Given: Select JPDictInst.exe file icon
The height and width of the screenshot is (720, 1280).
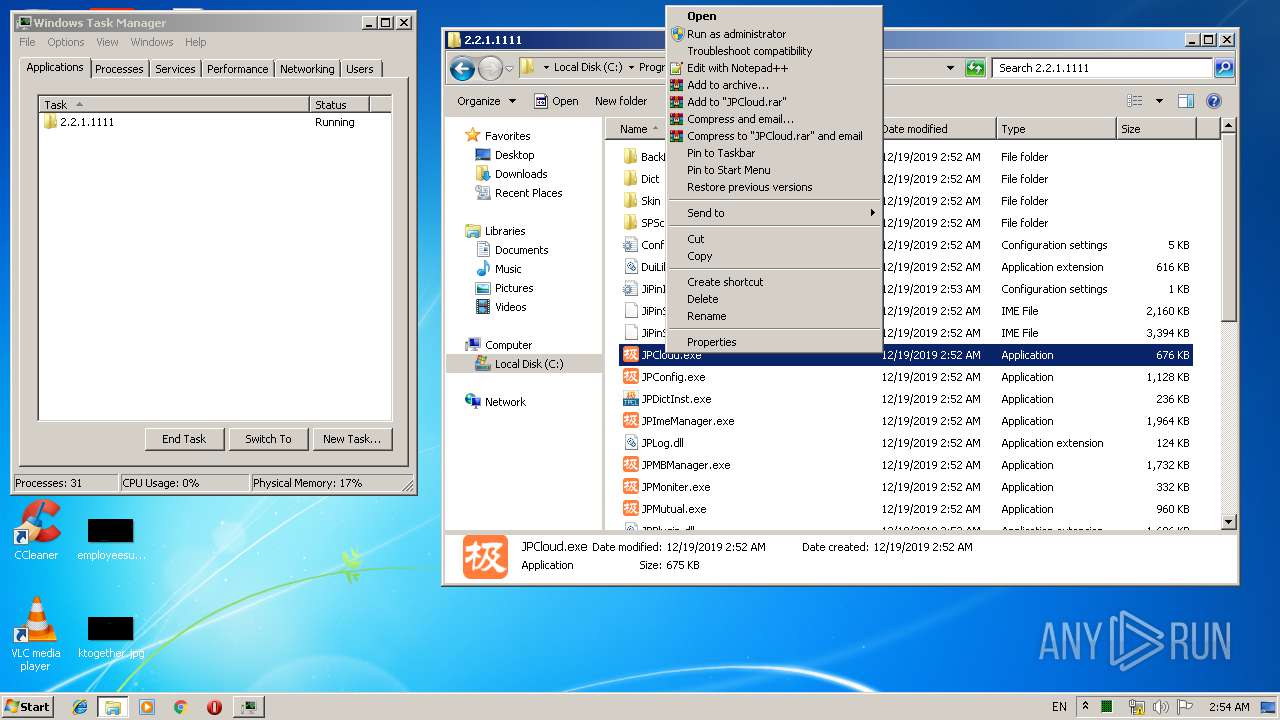Looking at the screenshot, I should pyautogui.click(x=630, y=399).
